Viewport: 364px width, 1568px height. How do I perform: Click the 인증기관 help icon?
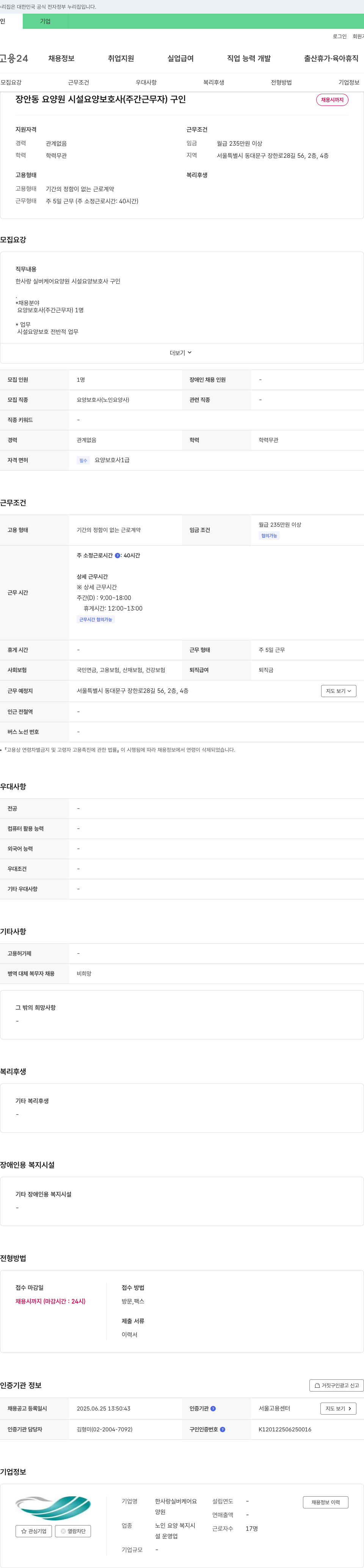pos(213,1409)
